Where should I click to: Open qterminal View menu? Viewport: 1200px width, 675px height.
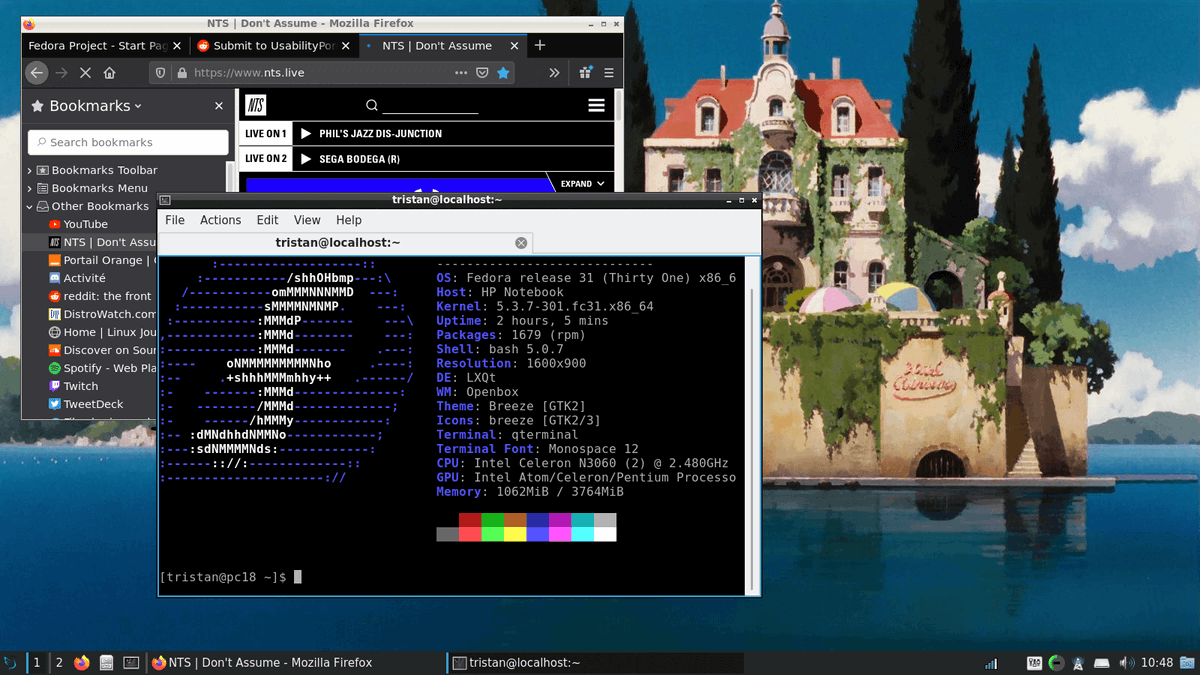coord(307,220)
